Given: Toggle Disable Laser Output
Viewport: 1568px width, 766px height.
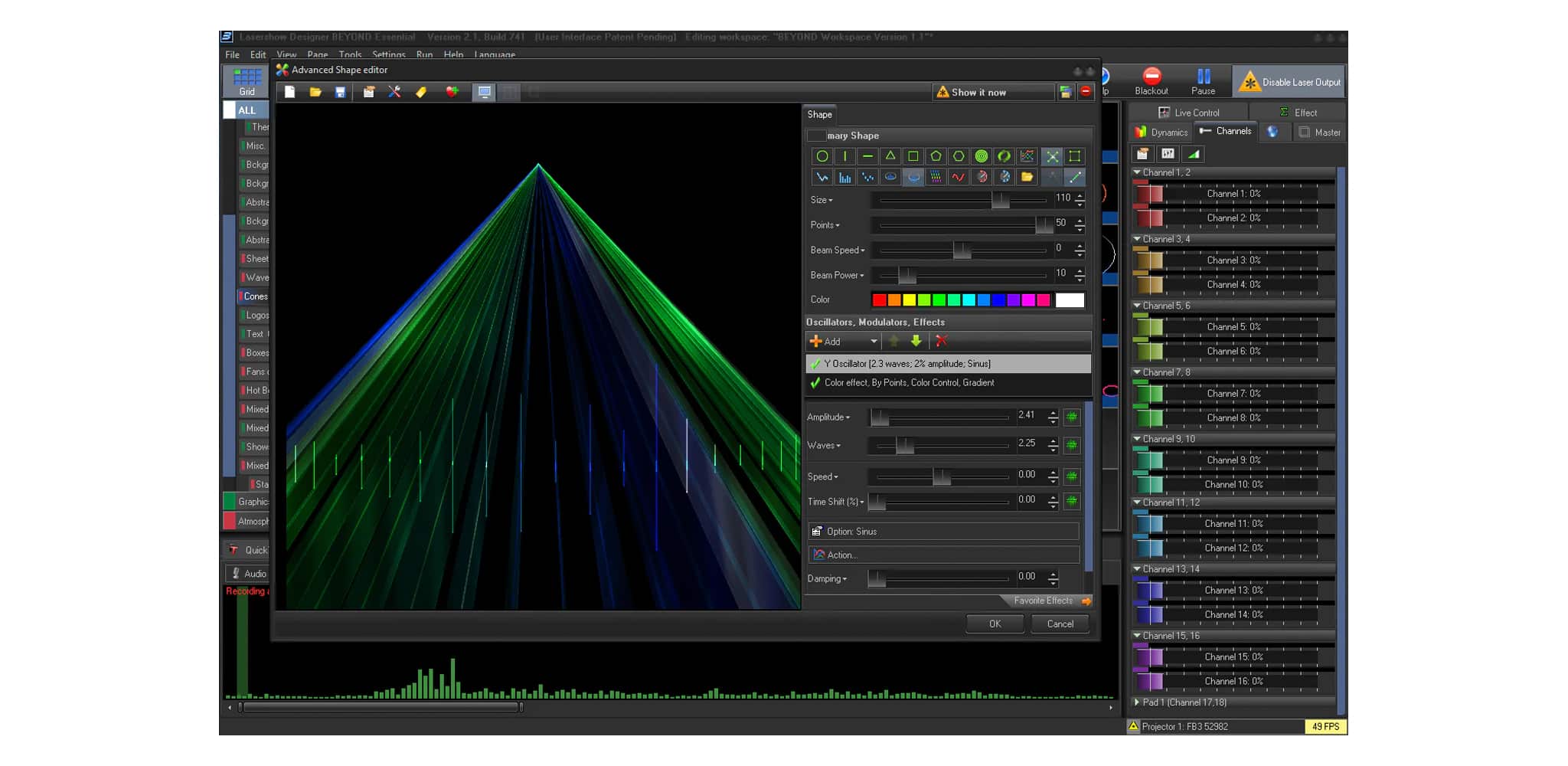Looking at the screenshot, I should point(1290,82).
